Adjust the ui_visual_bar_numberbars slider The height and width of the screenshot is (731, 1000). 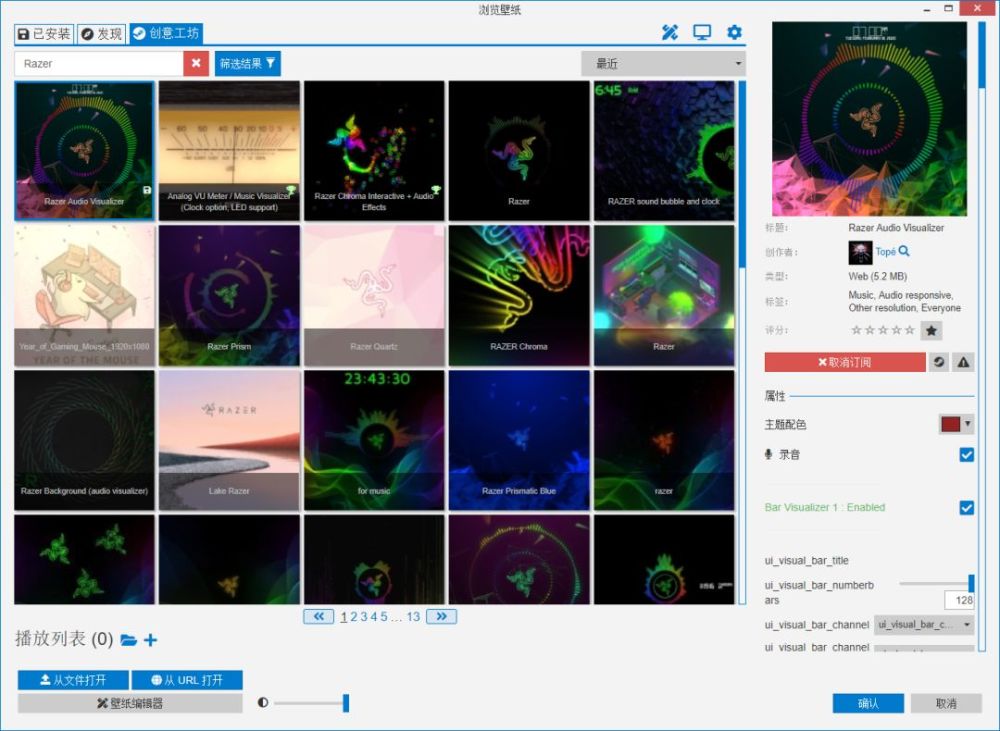[936, 584]
